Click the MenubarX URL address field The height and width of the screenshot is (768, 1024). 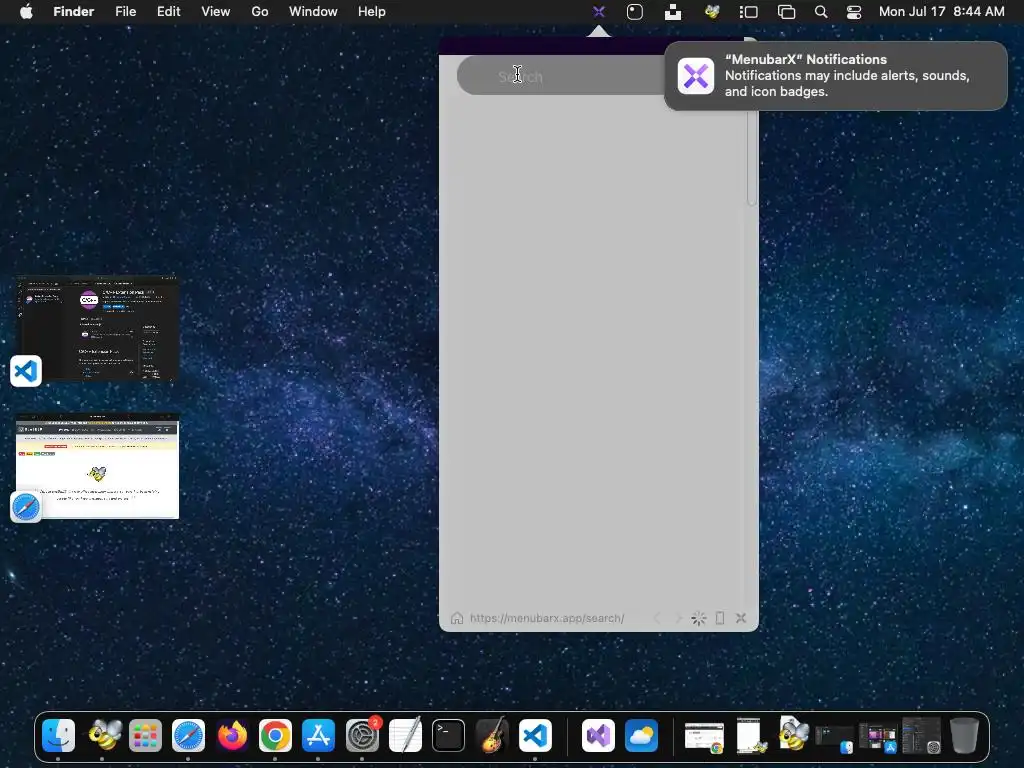pyautogui.click(x=547, y=618)
